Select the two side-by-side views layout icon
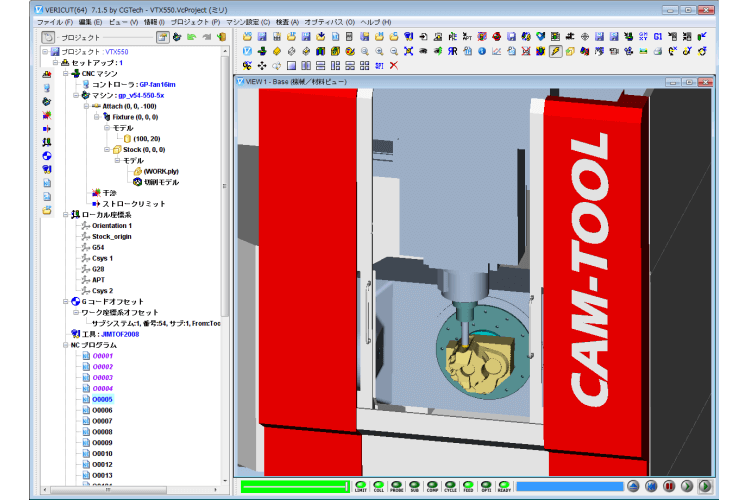 point(306,66)
